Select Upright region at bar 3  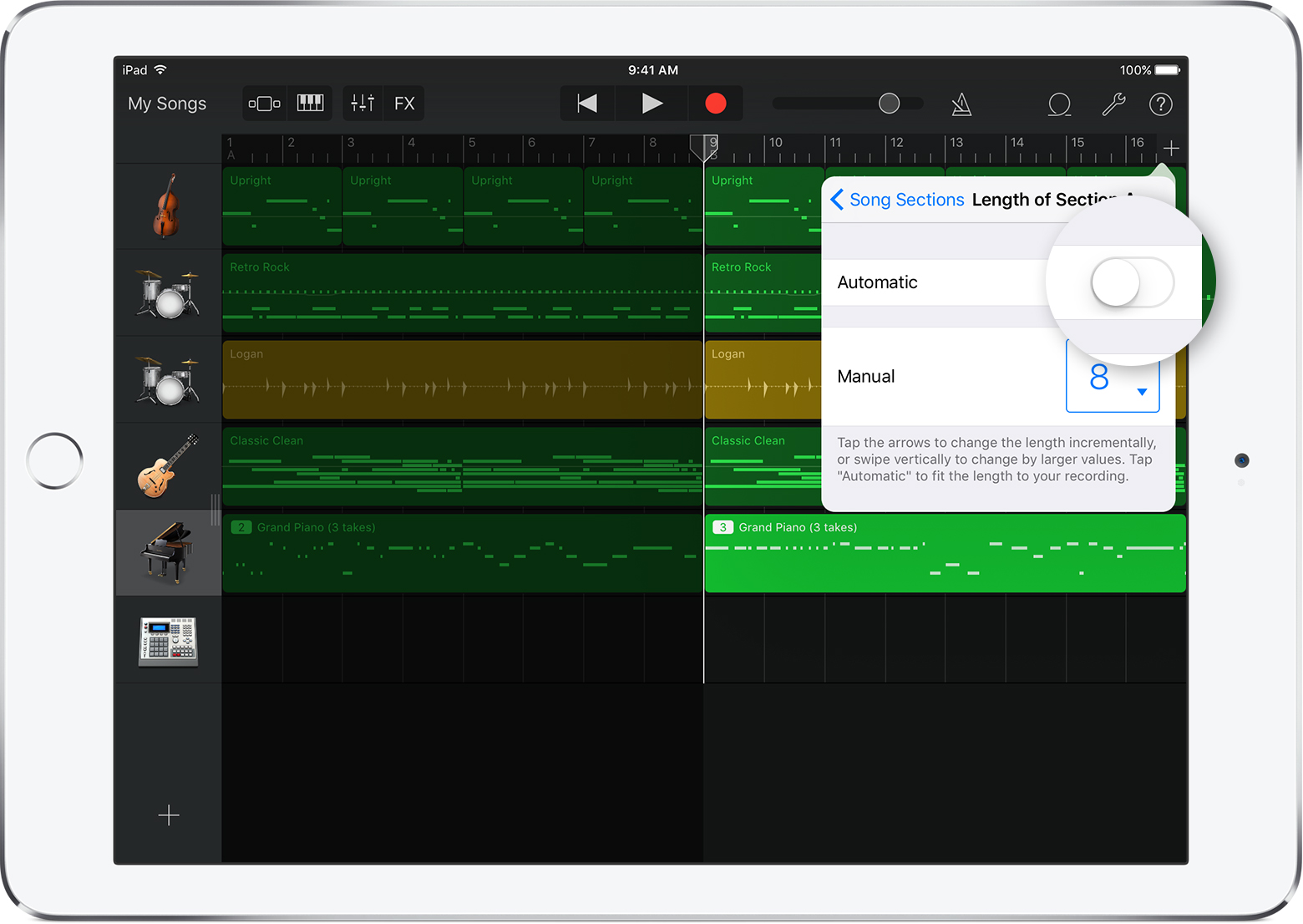[403, 206]
